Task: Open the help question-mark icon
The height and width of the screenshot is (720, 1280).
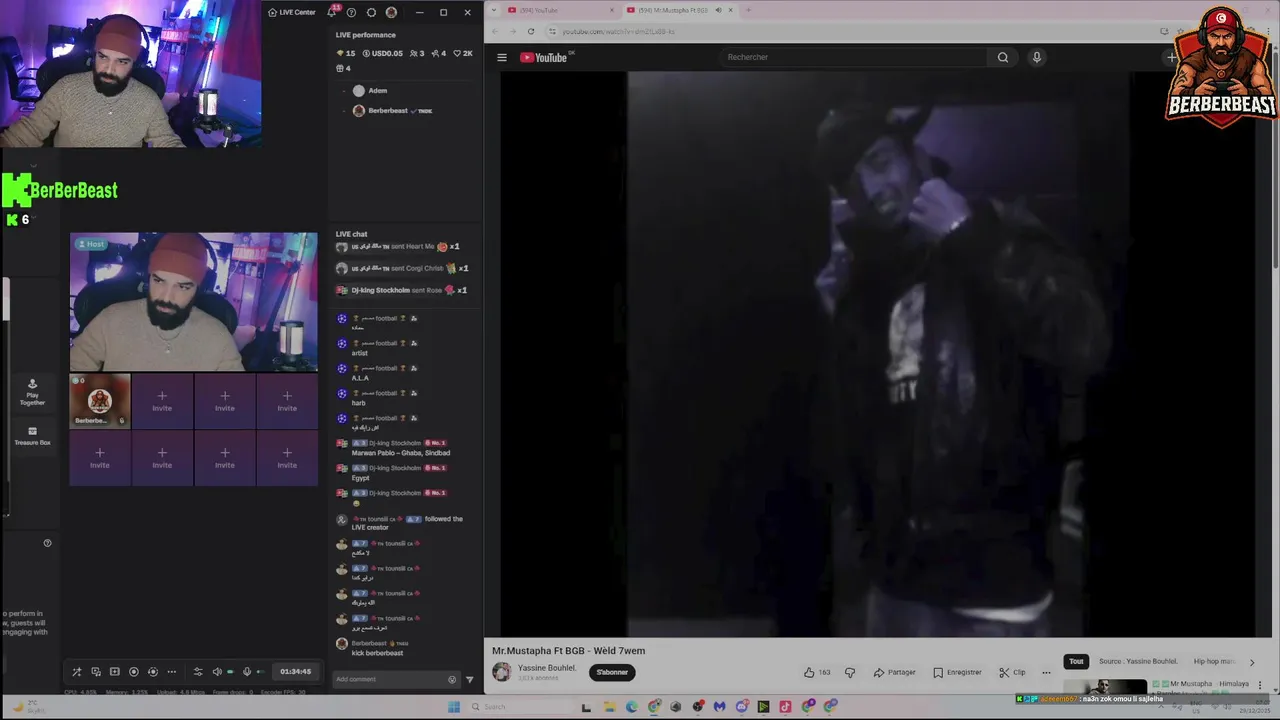Action: (351, 12)
